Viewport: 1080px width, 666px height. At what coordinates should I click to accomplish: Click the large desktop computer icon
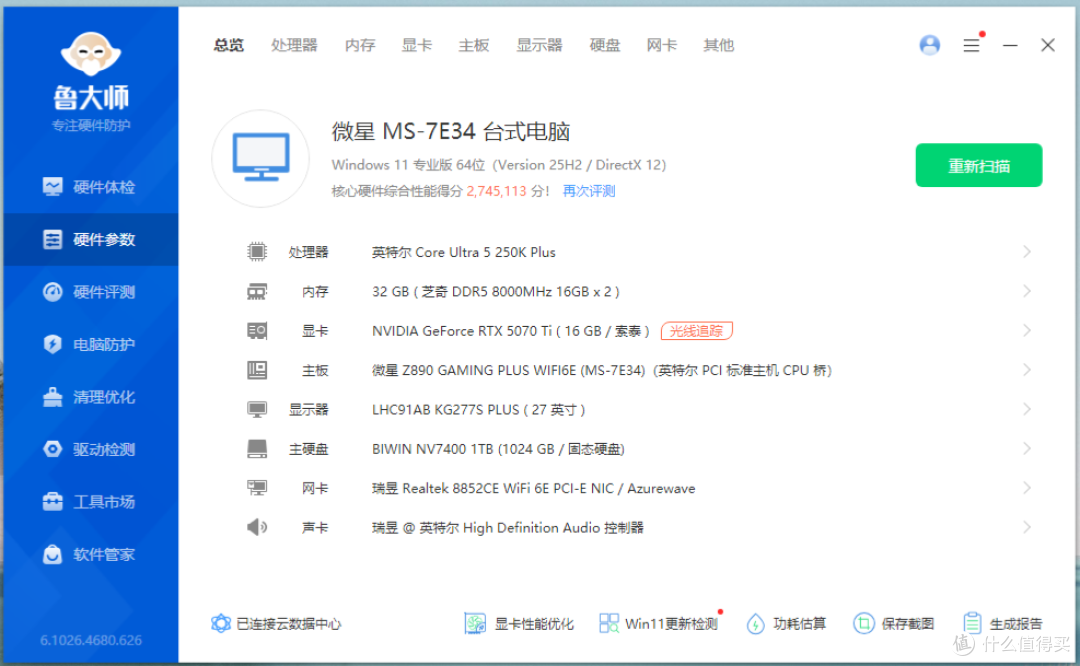click(x=260, y=158)
